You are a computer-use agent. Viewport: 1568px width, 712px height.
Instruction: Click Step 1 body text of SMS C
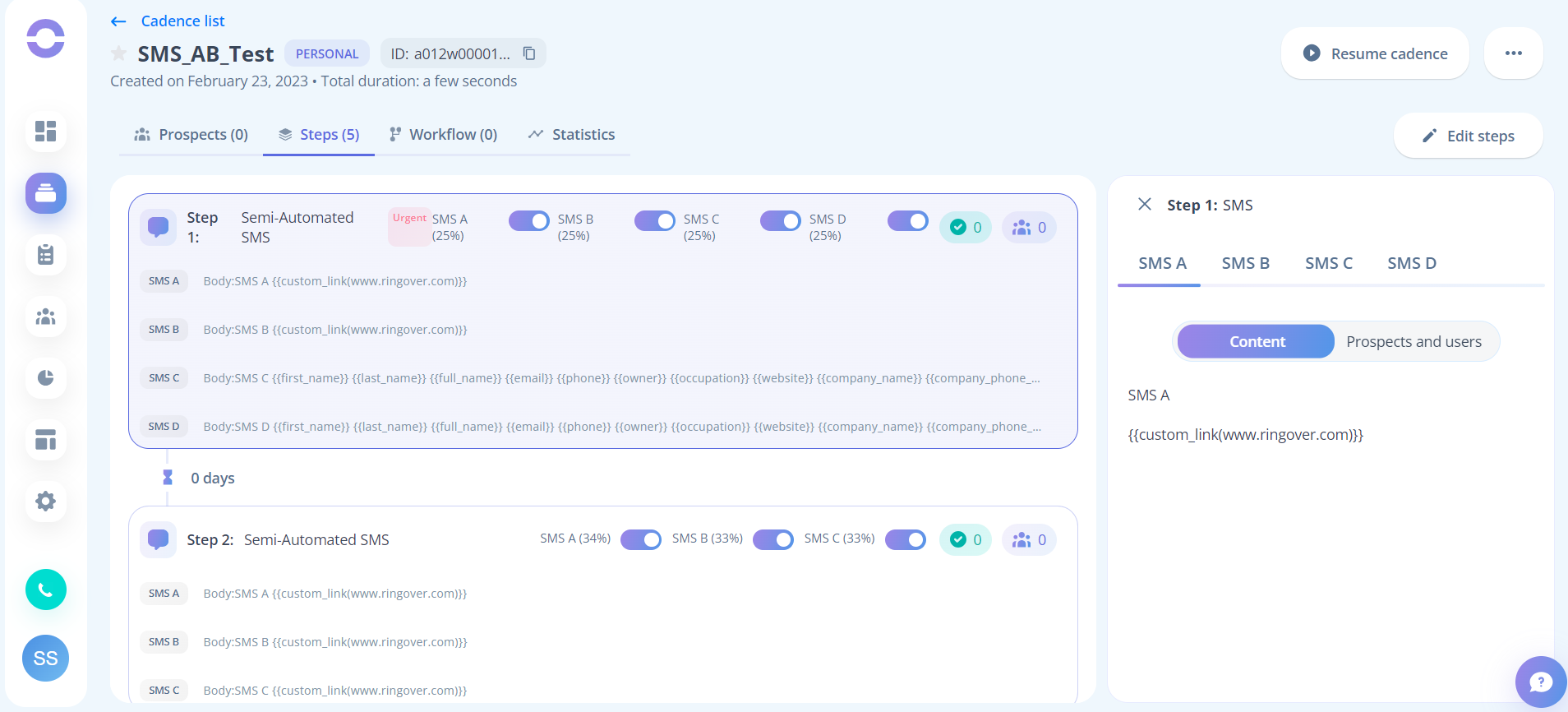622,378
